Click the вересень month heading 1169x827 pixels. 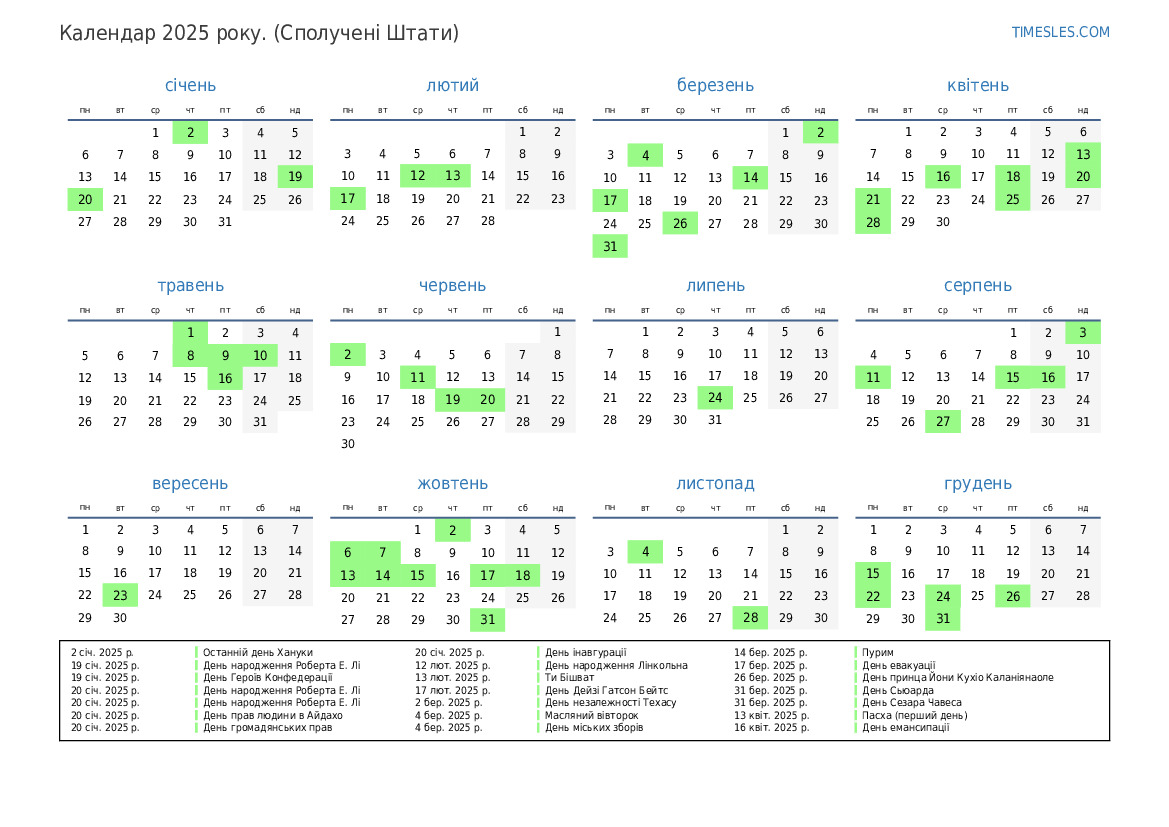190,484
